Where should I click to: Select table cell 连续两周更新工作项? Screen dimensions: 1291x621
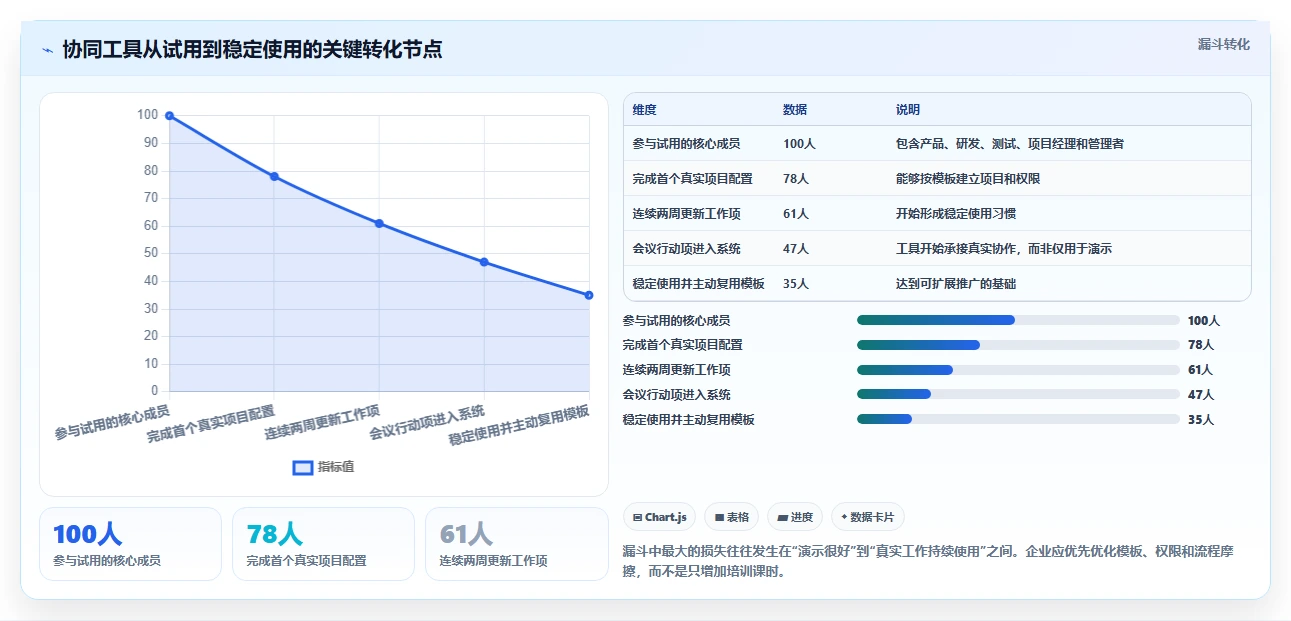686,214
